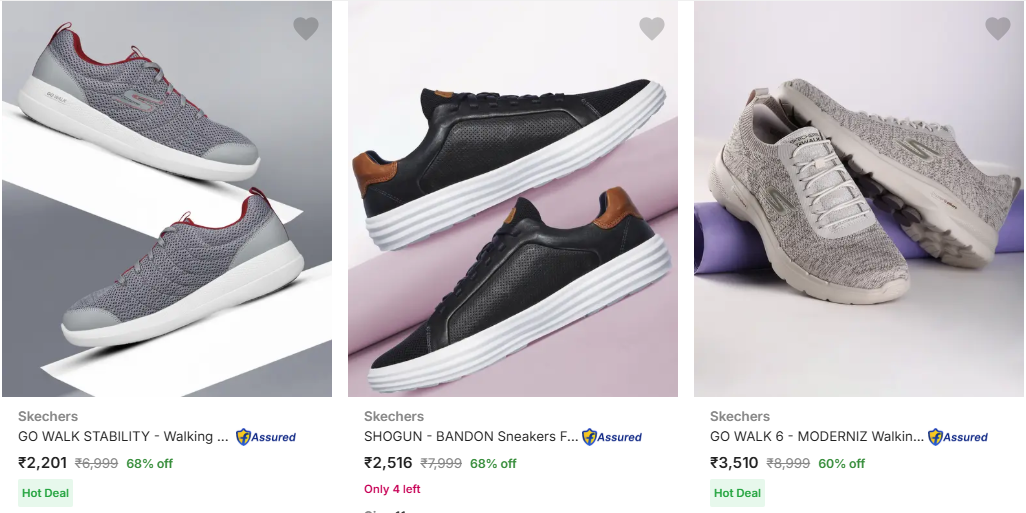Viewport: 1026px width, 513px height.
Task: Click the ₹2,516 price
Action: click(x=388, y=463)
